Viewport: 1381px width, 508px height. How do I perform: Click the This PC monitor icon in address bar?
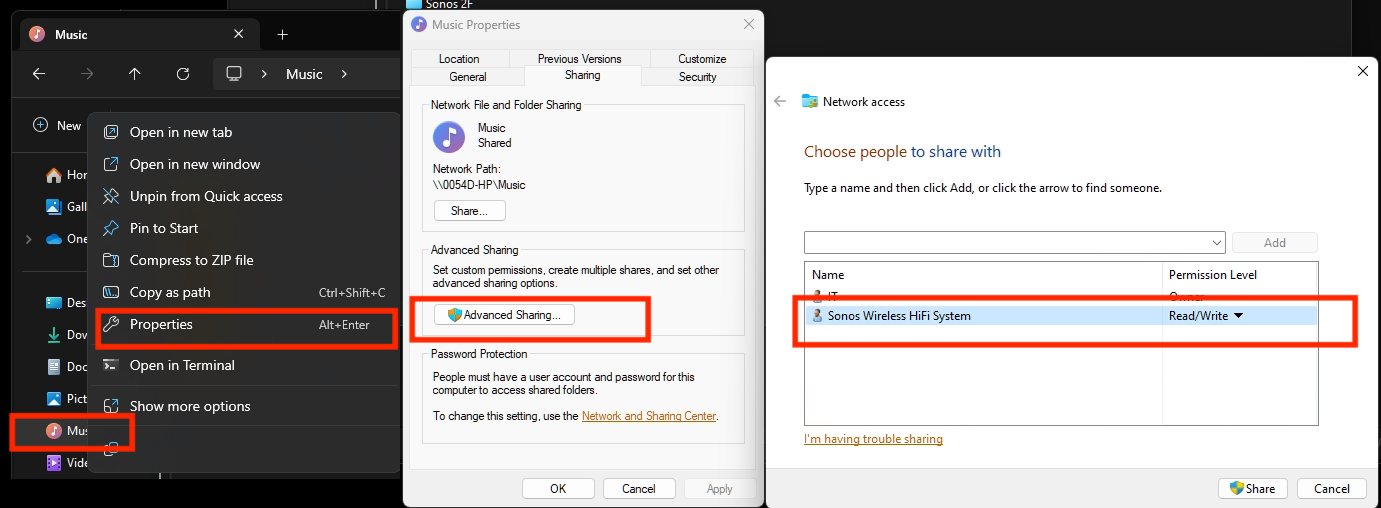click(x=234, y=74)
